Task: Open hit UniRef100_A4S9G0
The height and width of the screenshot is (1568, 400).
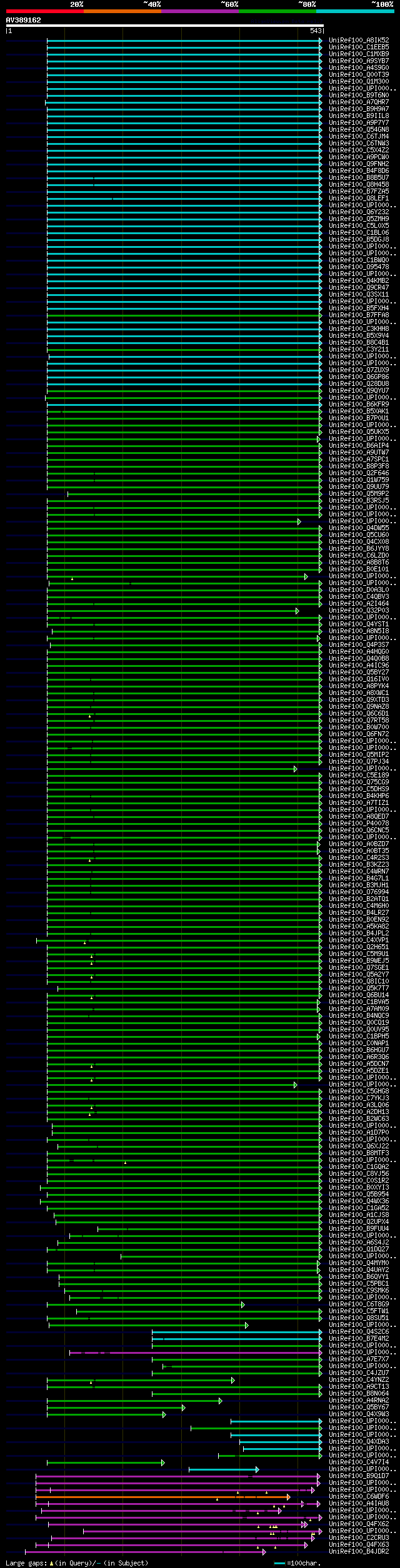Action: point(359,67)
